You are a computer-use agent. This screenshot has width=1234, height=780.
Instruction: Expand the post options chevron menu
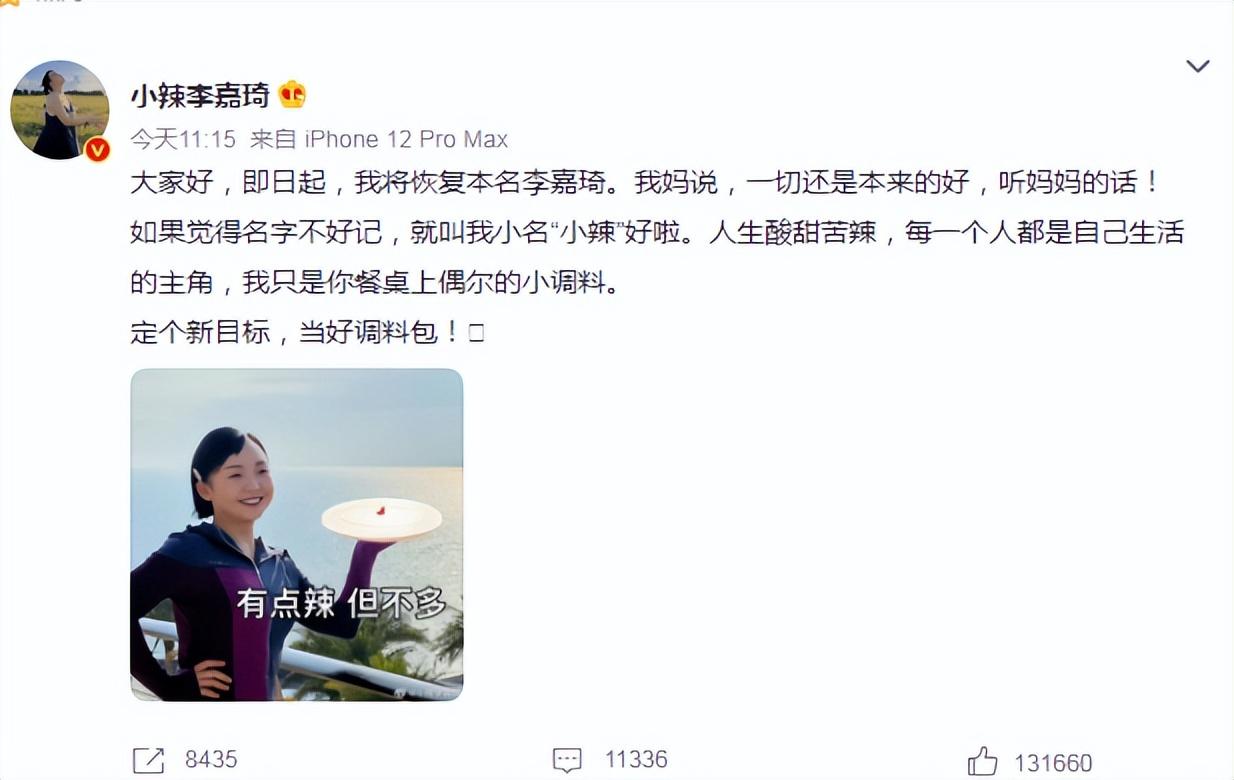coord(1197,66)
